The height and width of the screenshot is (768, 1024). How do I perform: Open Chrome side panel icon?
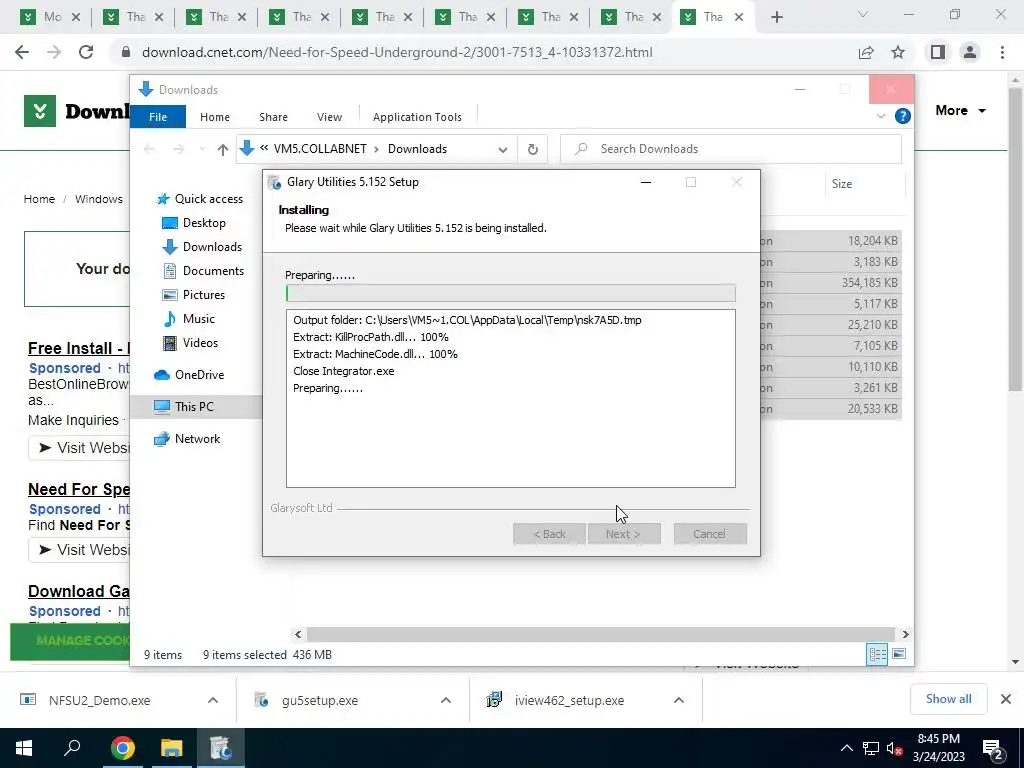pyautogui.click(x=938, y=52)
